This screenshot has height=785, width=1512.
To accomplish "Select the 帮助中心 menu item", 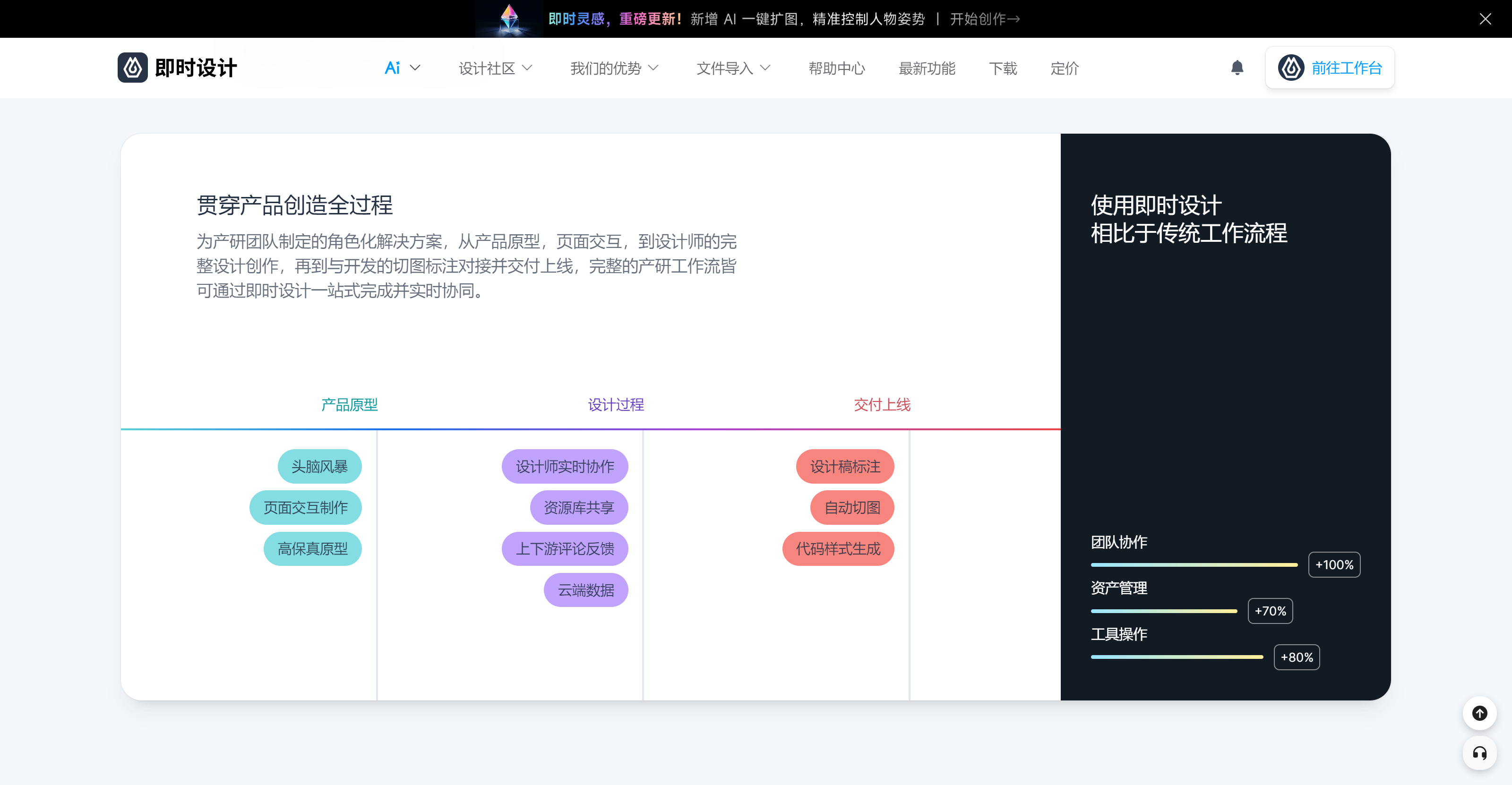I will click(836, 68).
